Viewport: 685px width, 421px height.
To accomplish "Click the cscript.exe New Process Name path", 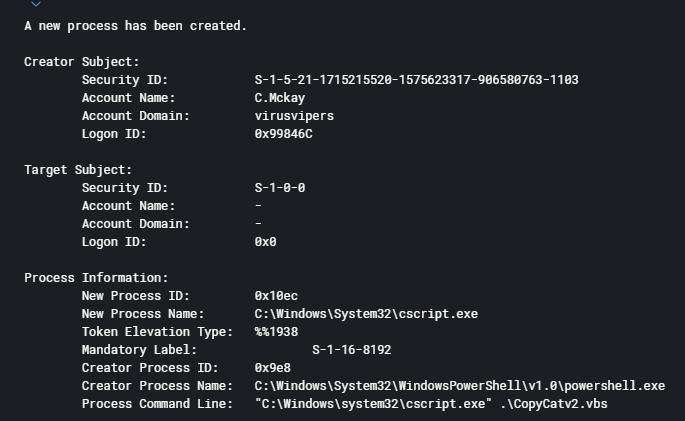I will [366, 314].
